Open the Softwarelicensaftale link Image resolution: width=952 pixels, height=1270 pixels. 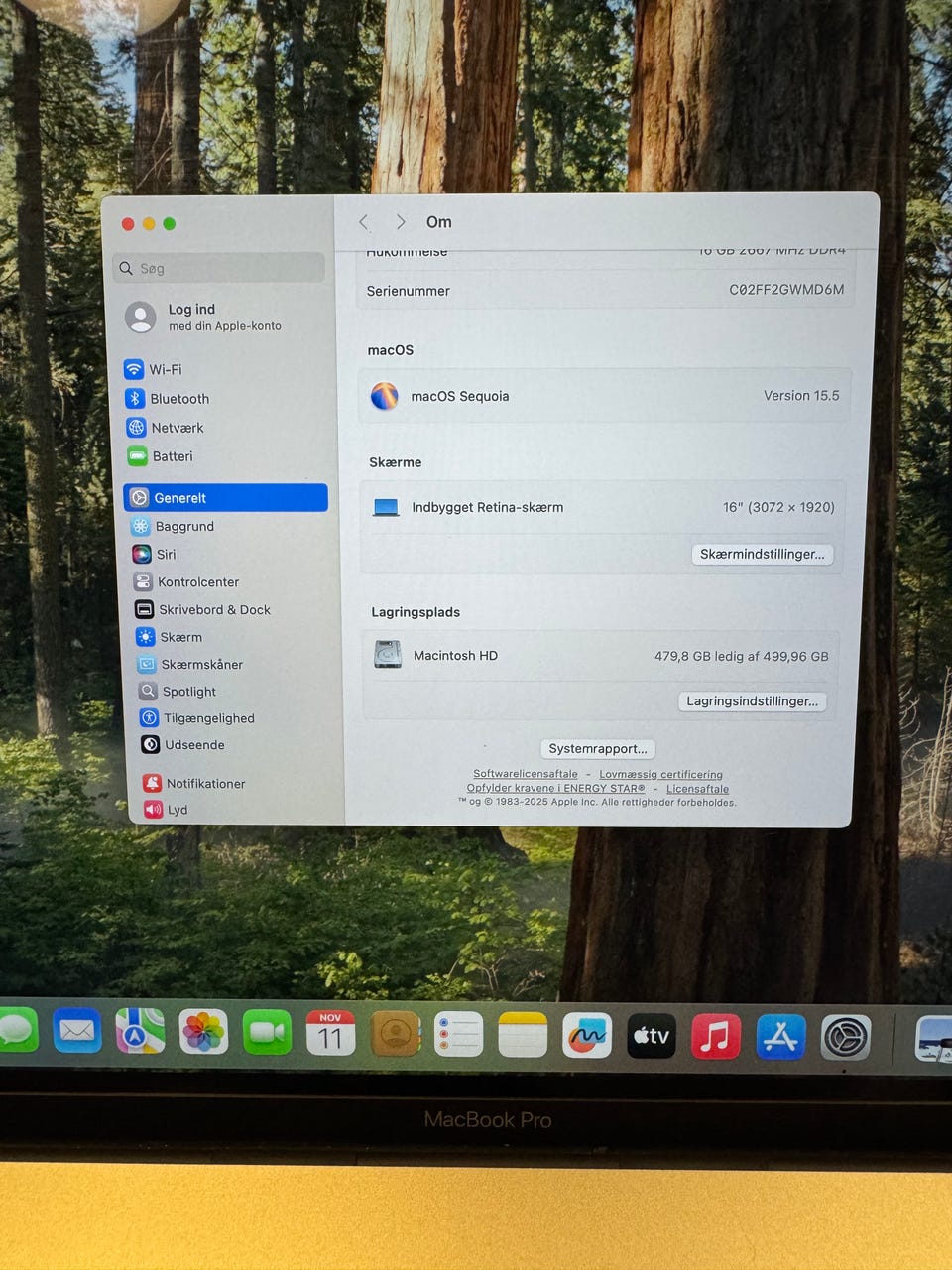526,774
